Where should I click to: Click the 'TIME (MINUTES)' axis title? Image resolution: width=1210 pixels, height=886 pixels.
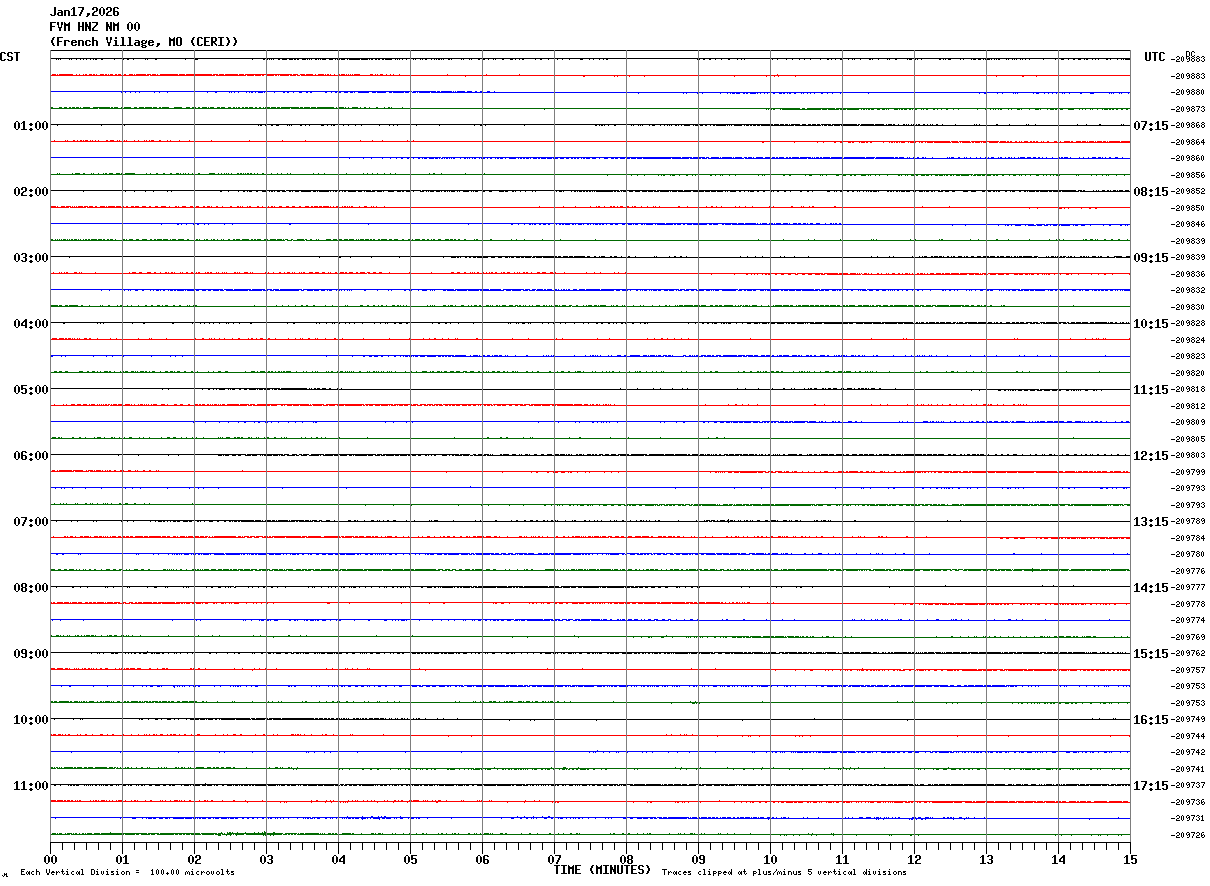[x=602, y=870]
